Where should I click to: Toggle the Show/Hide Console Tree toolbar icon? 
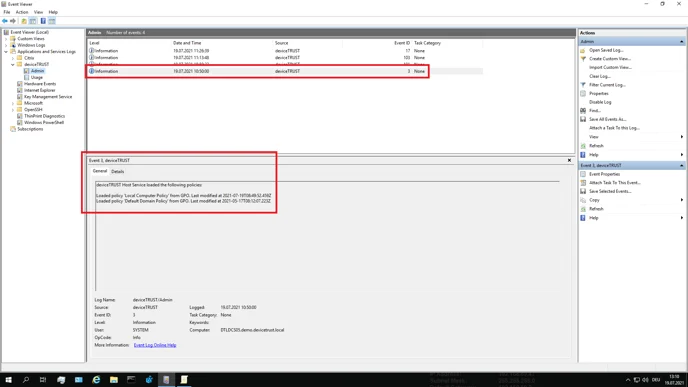pyautogui.click(x=33, y=21)
